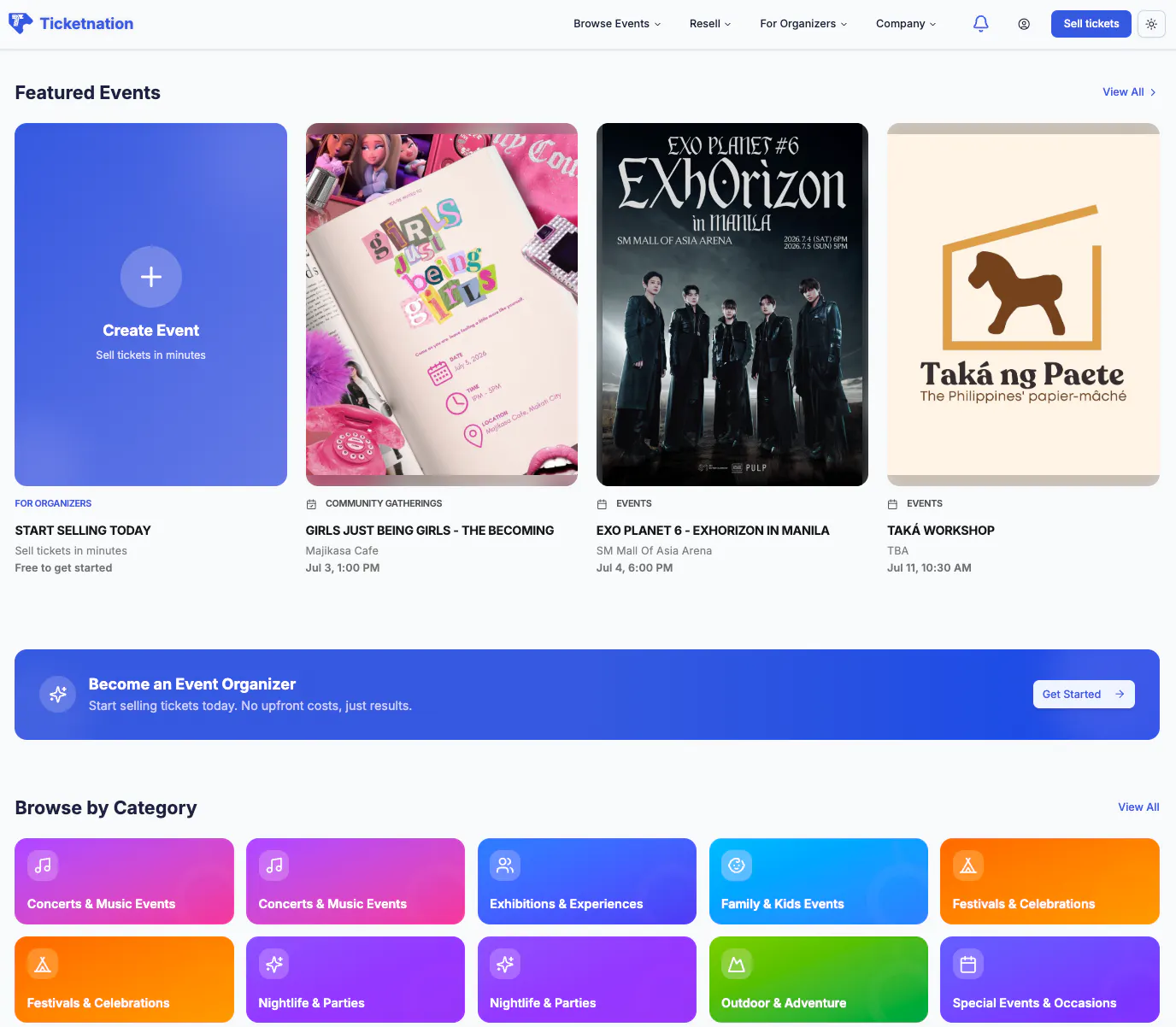
Task: Click the Get Started button
Action: (x=1084, y=695)
